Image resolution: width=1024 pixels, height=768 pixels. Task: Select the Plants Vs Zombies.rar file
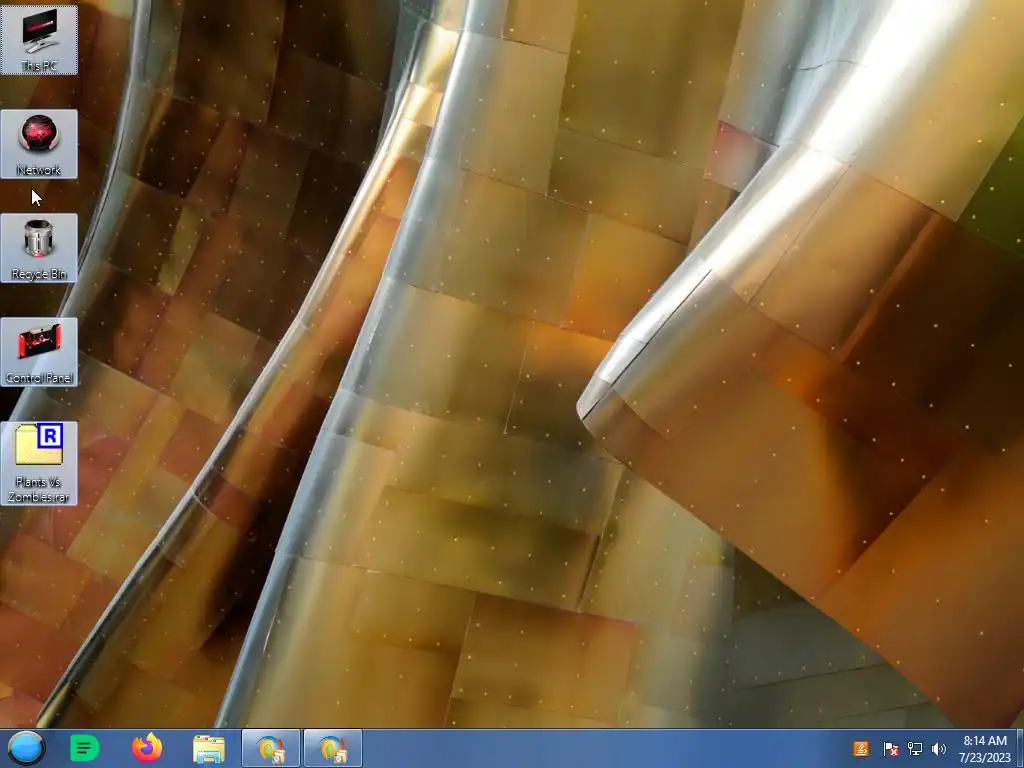click(39, 463)
